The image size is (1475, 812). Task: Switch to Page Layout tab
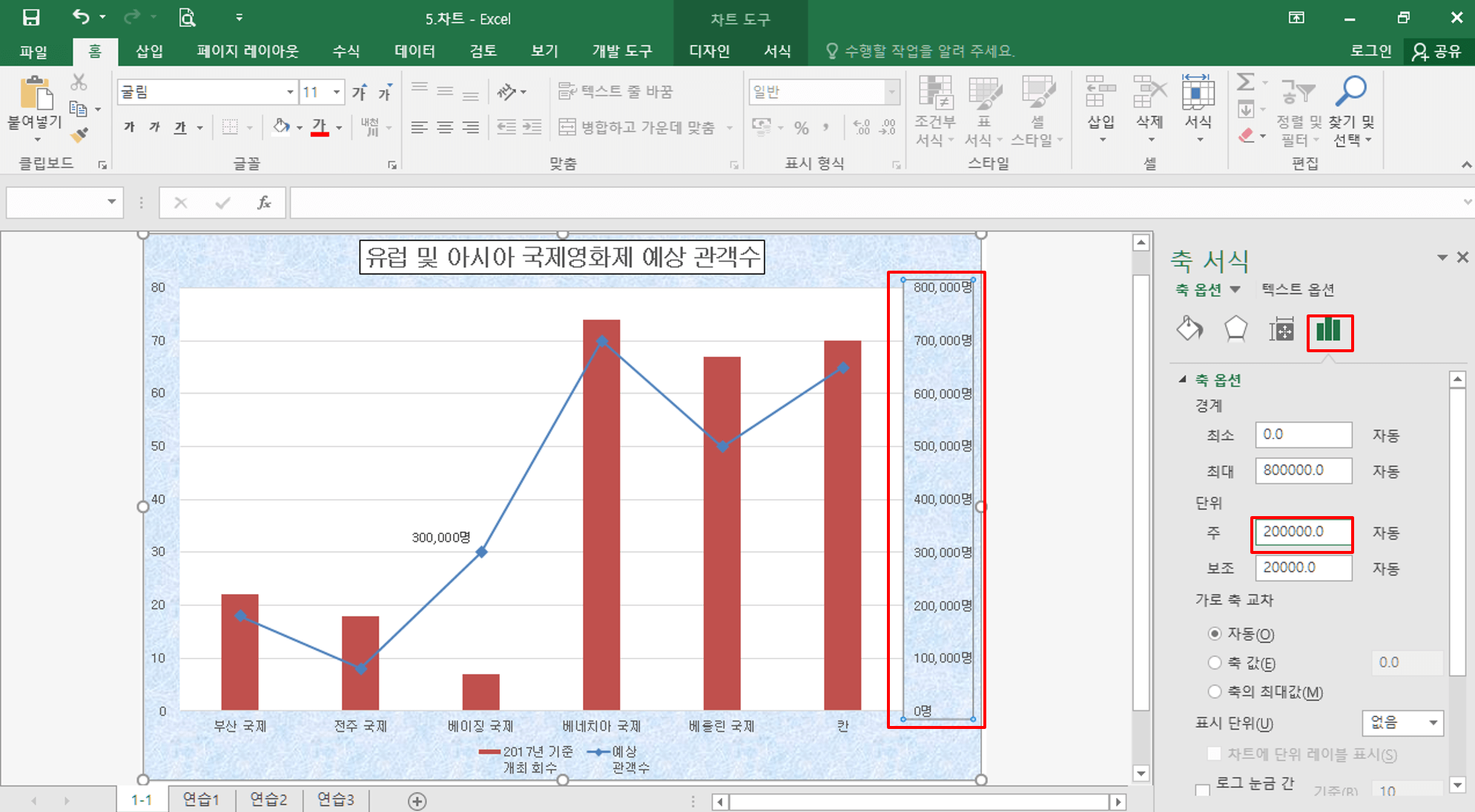point(248,51)
